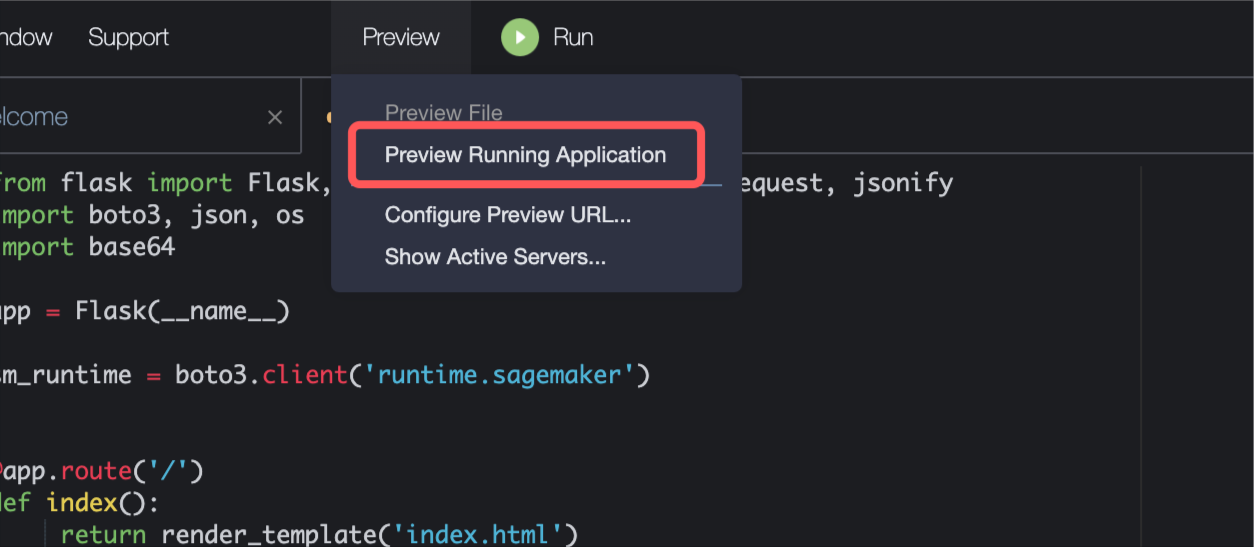Image resolution: width=1254 pixels, height=547 pixels.
Task: Click render_template('index.html') in the code
Action: tap(369, 535)
